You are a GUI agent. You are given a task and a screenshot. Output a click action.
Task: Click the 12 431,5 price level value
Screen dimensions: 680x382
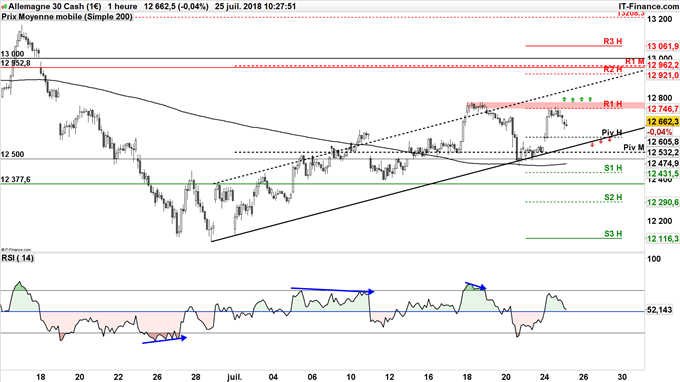[x=663, y=174]
